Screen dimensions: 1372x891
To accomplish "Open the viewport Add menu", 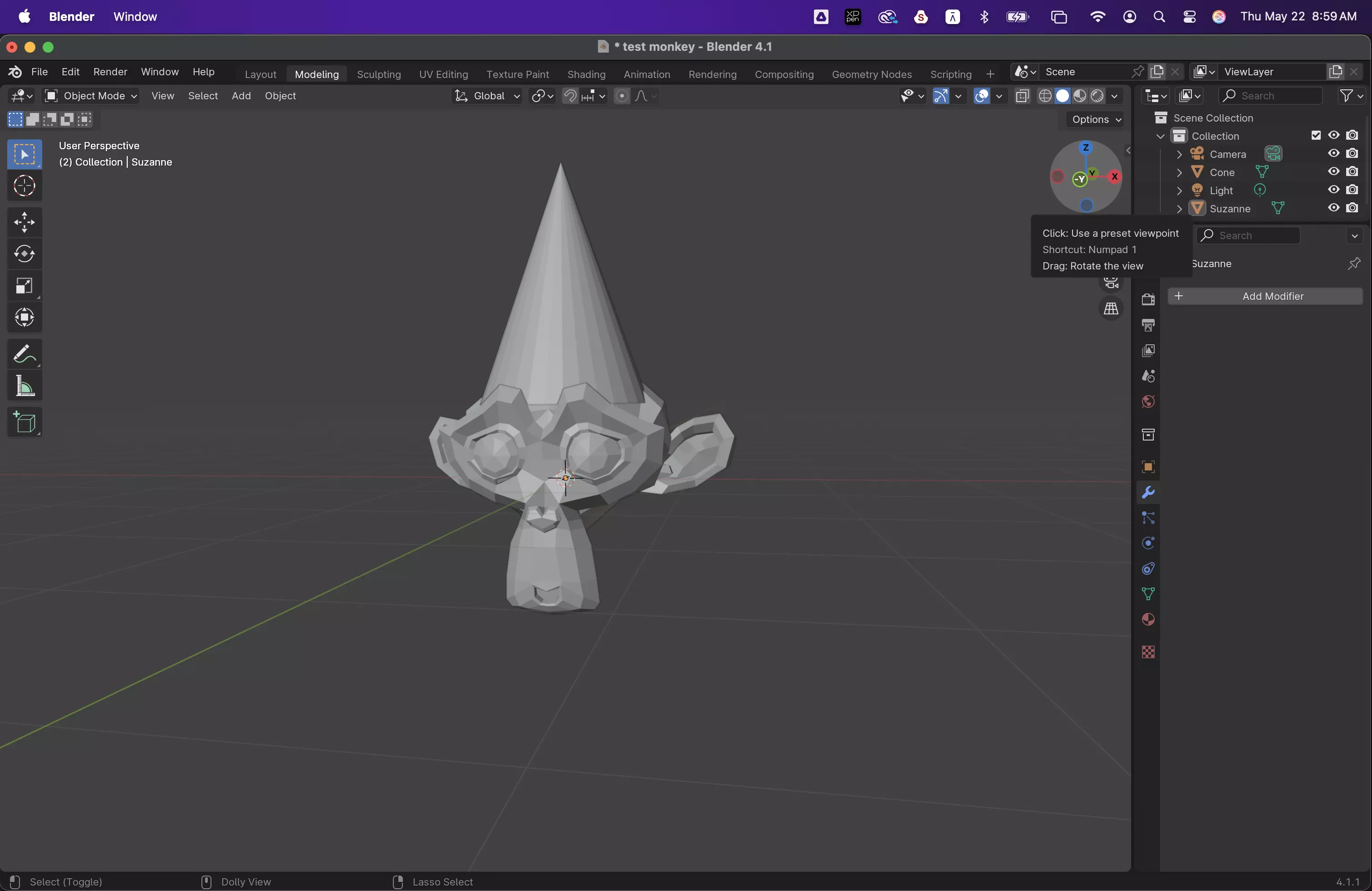I will click(241, 96).
